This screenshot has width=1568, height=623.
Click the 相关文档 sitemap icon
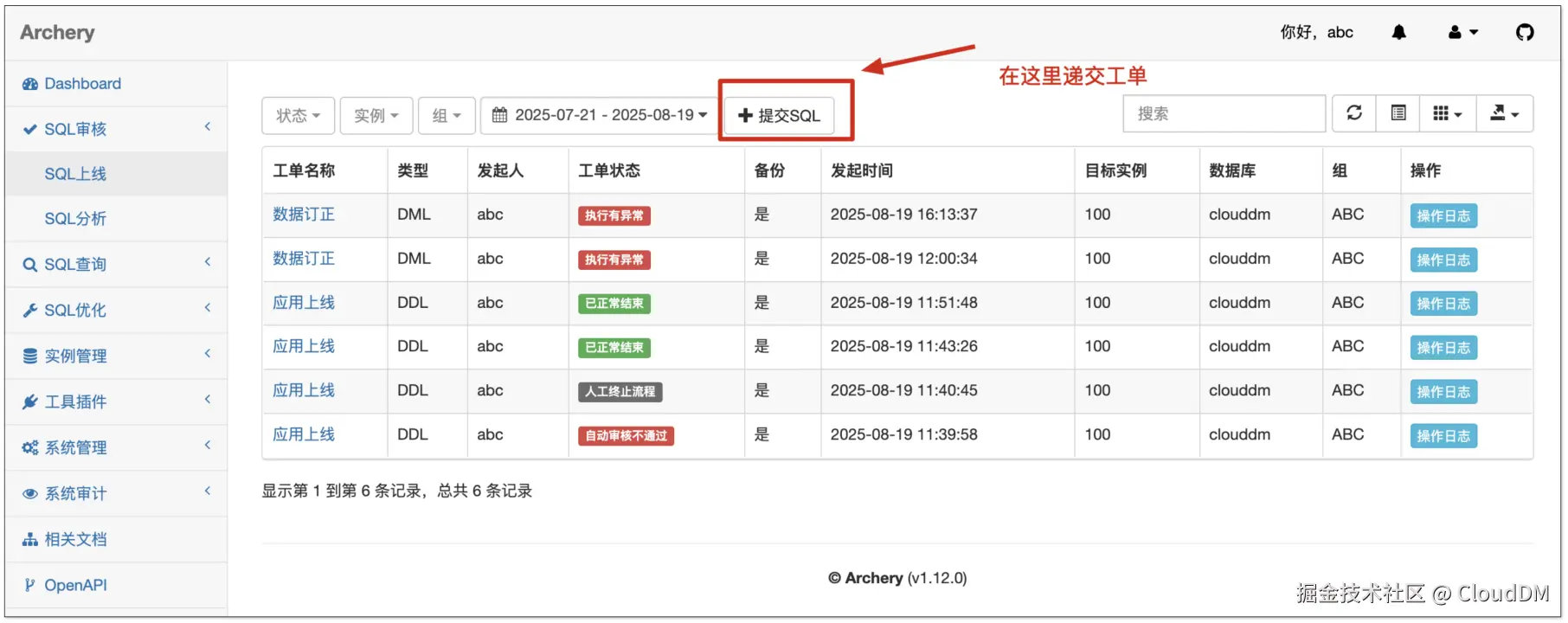(x=30, y=539)
